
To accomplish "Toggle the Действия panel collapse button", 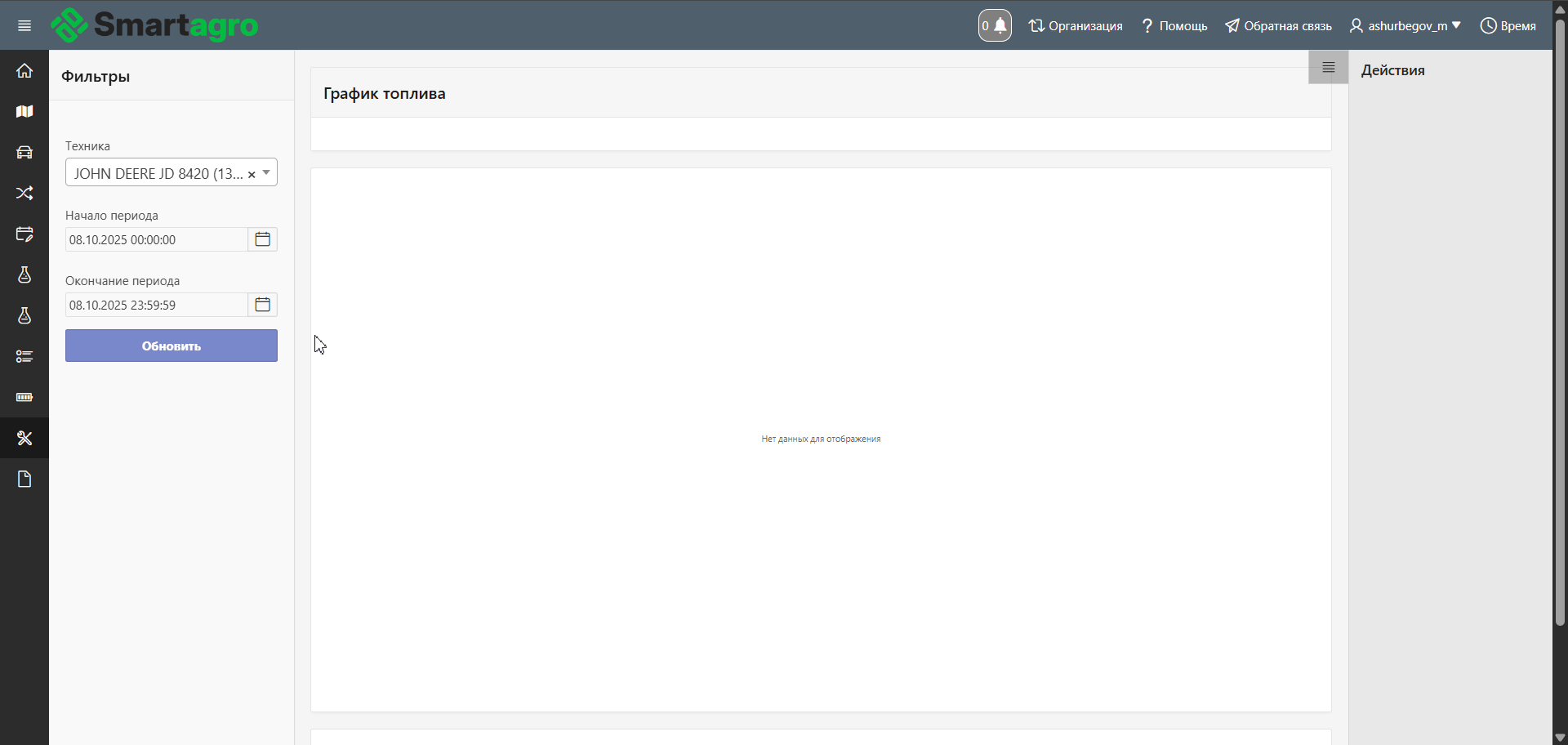I will (1328, 68).
